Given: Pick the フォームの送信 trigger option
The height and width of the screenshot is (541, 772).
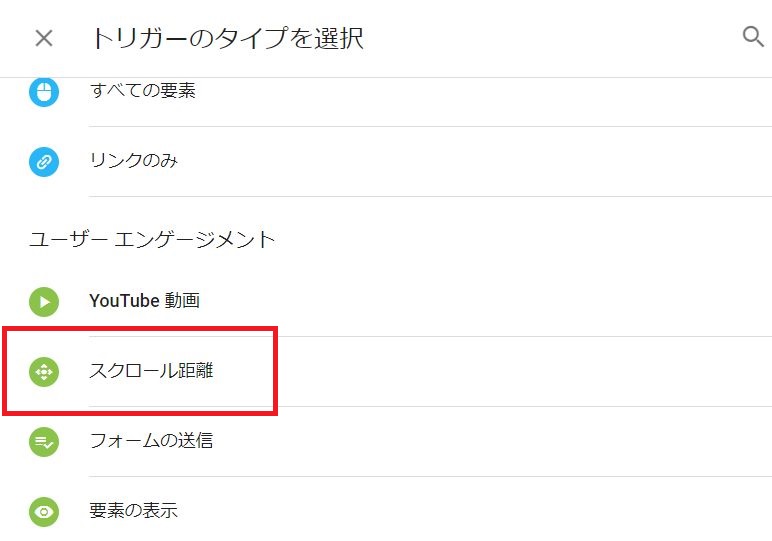Looking at the screenshot, I should coord(151,440).
